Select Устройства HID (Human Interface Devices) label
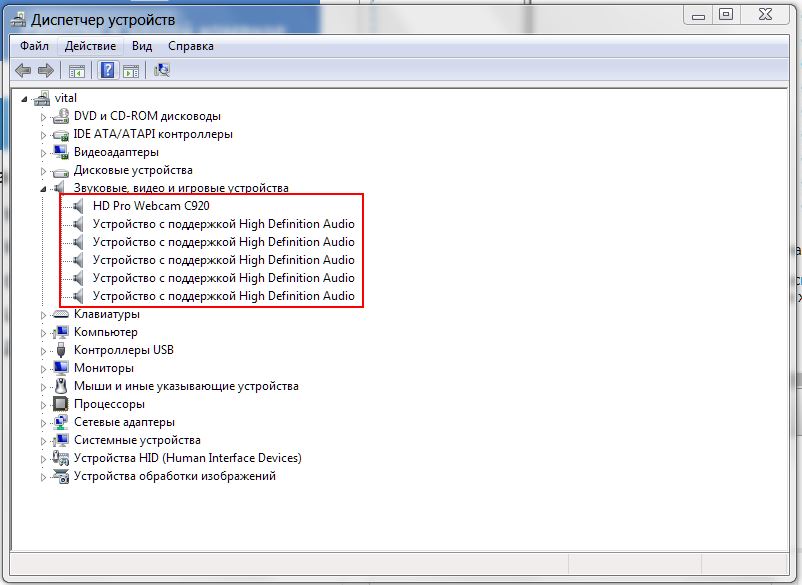Screen dimensions: 802x585 click(x=188, y=458)
